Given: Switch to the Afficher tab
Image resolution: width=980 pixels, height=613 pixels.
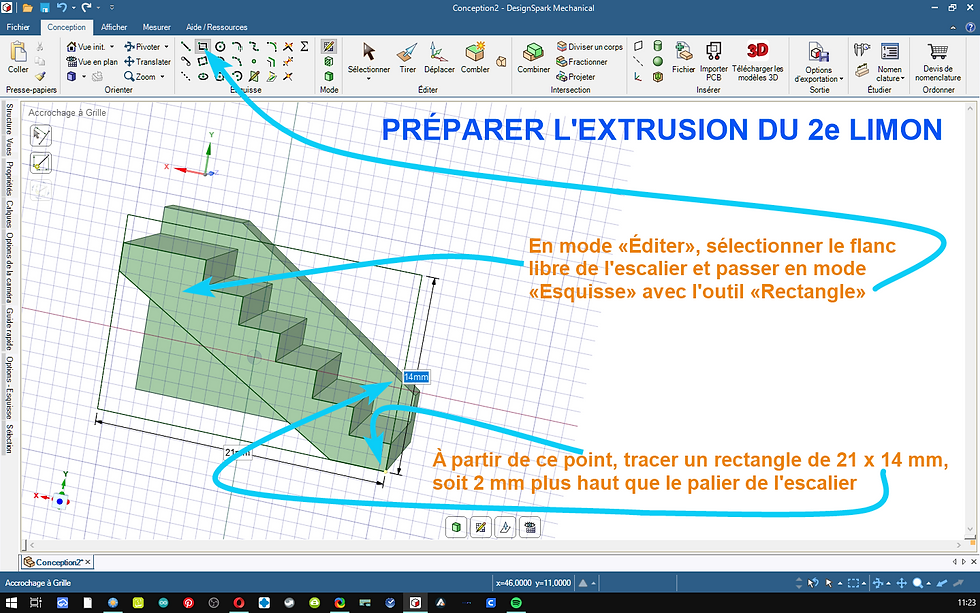Looking at the screenshot, I should [x=114, y=27].
